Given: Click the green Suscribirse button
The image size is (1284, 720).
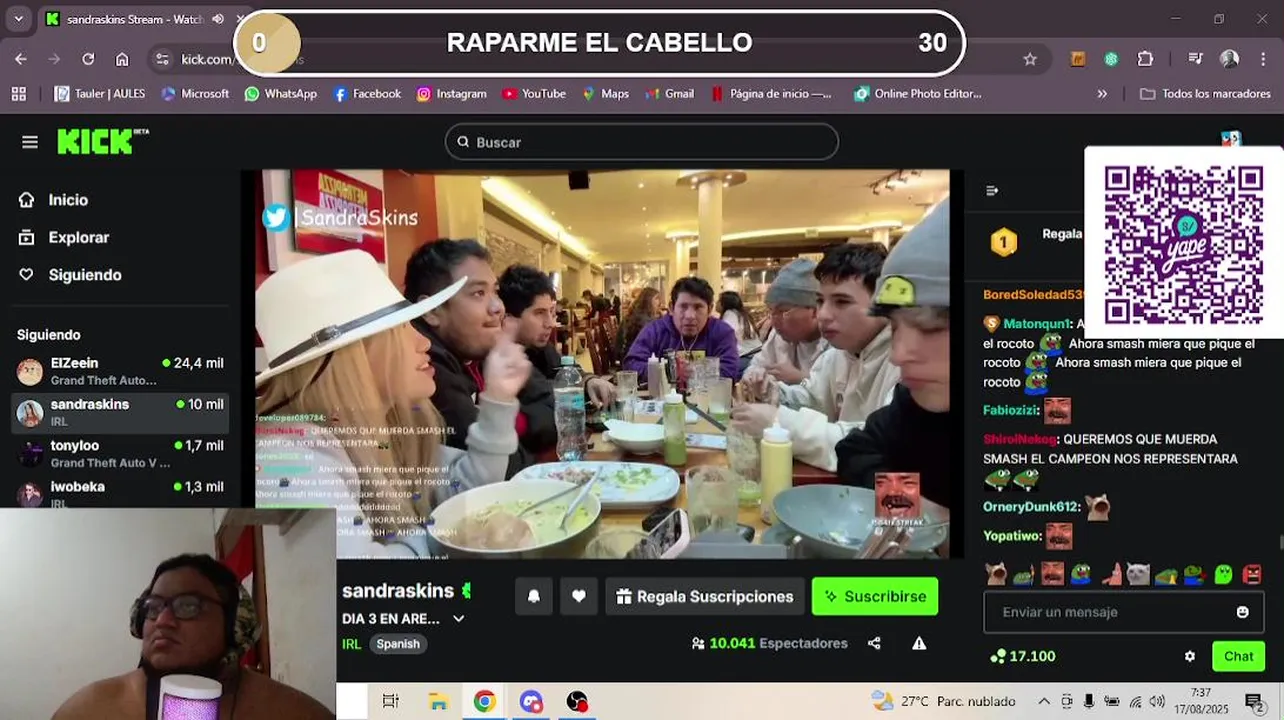Looking at the screenshot, I should pos(875,596).
